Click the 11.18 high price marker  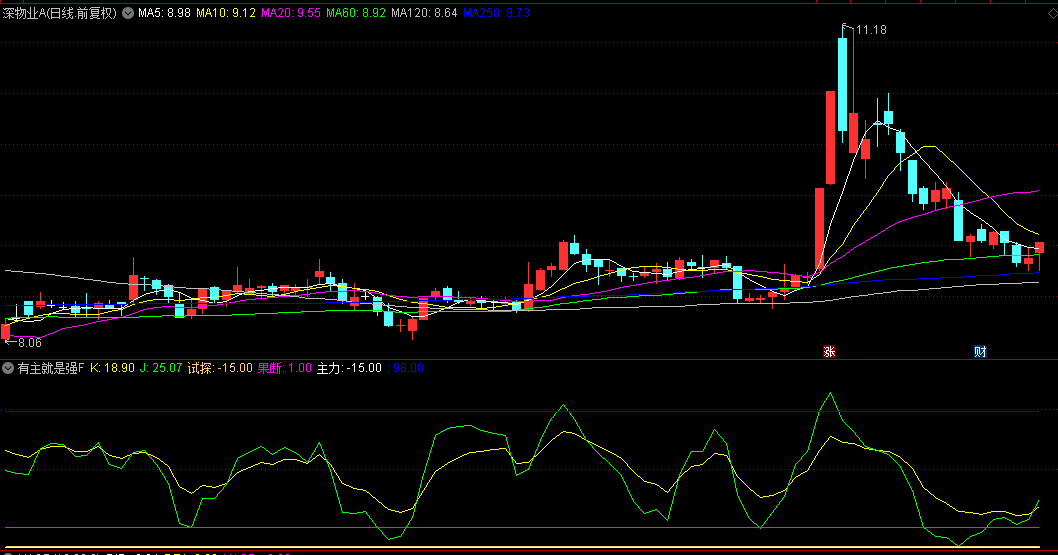point(869,30)
